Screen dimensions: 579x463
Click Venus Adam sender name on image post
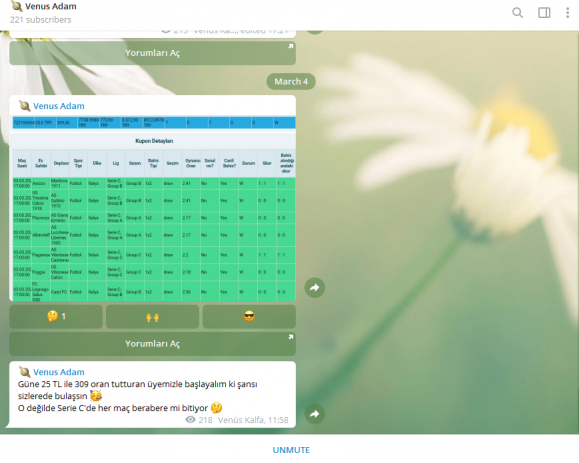59,106
